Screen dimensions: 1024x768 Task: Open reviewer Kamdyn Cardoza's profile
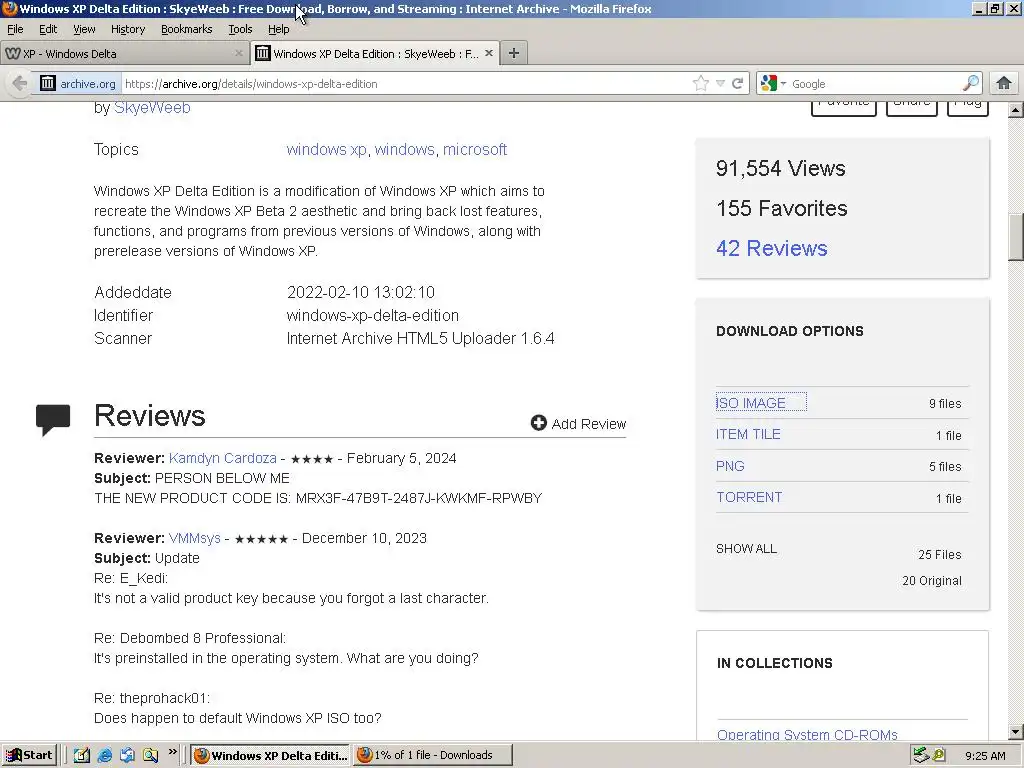point(223,458)
